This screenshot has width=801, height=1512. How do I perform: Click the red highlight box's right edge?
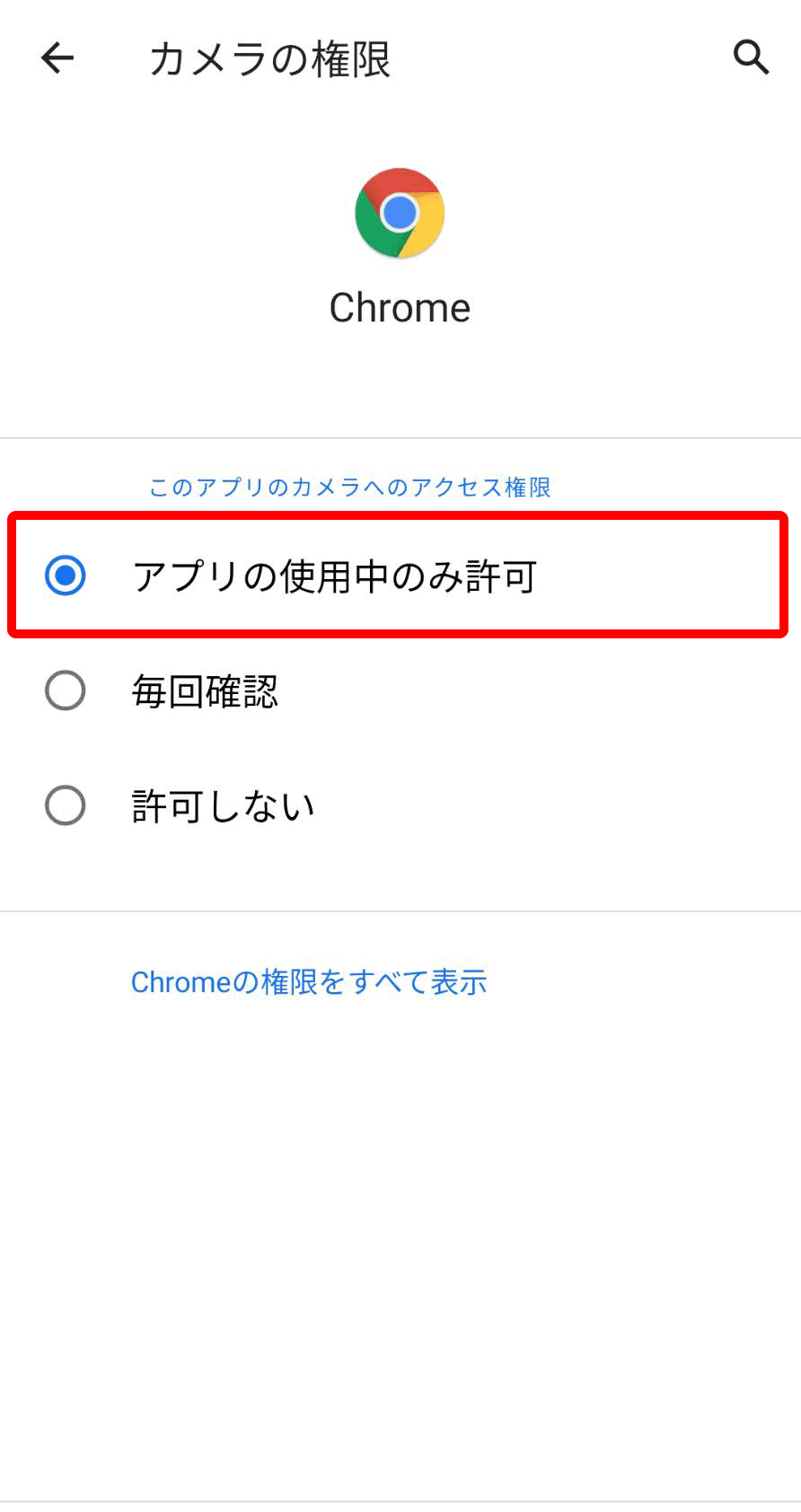point(783,575)
